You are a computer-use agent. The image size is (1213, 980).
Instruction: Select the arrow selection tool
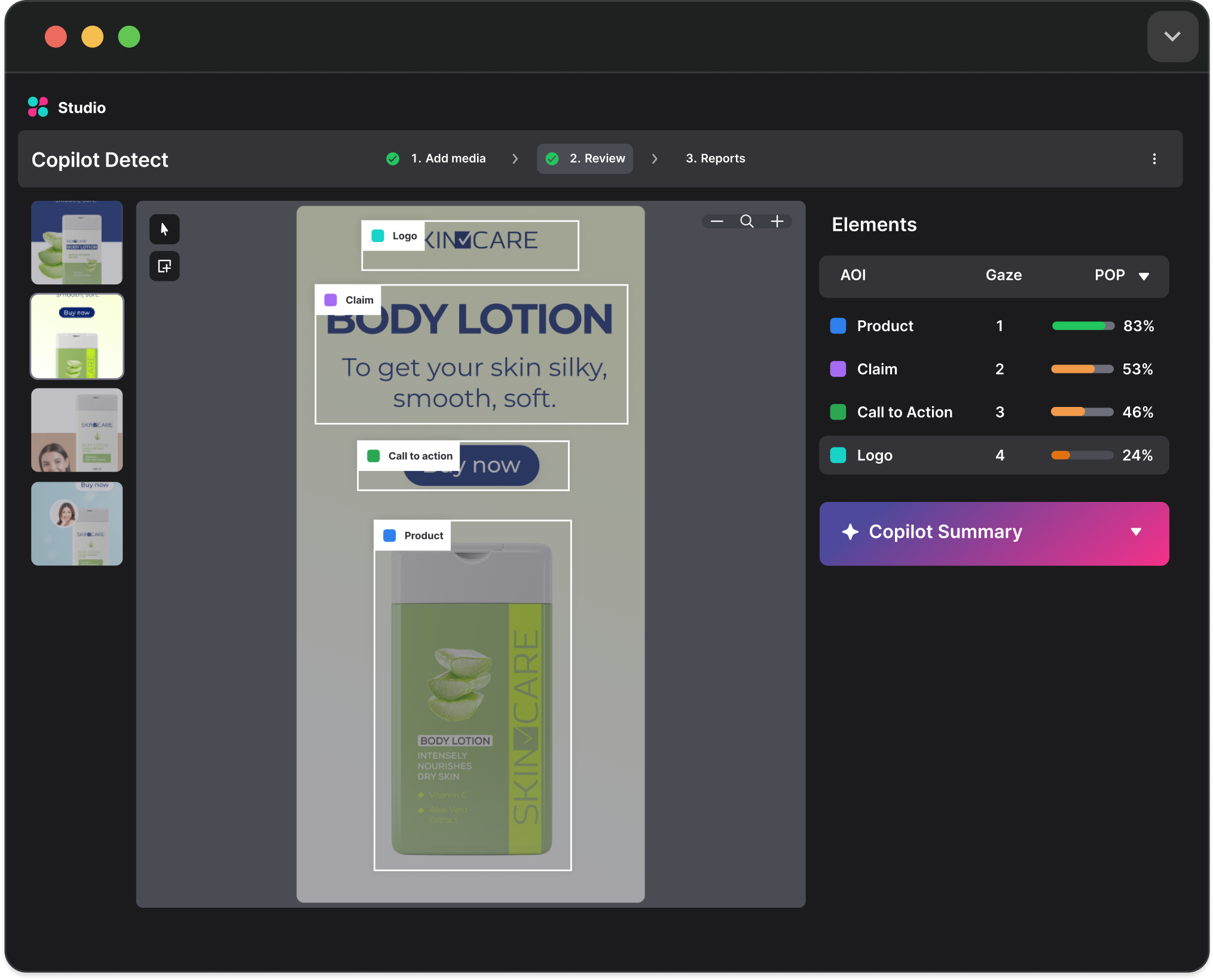click(x=164, y=229)
